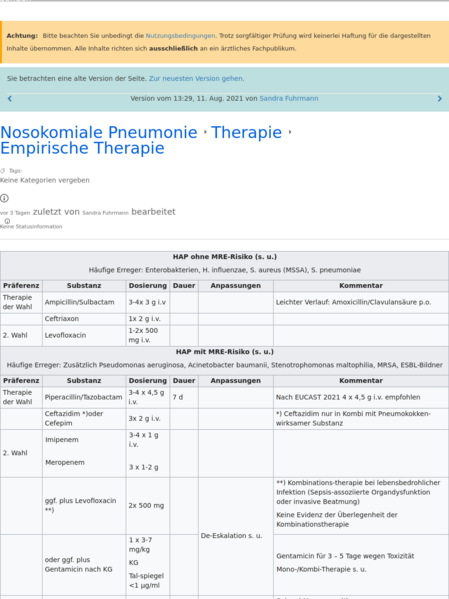
Task: Go to previous version with left arrow
Action: [x=10, y=99]
